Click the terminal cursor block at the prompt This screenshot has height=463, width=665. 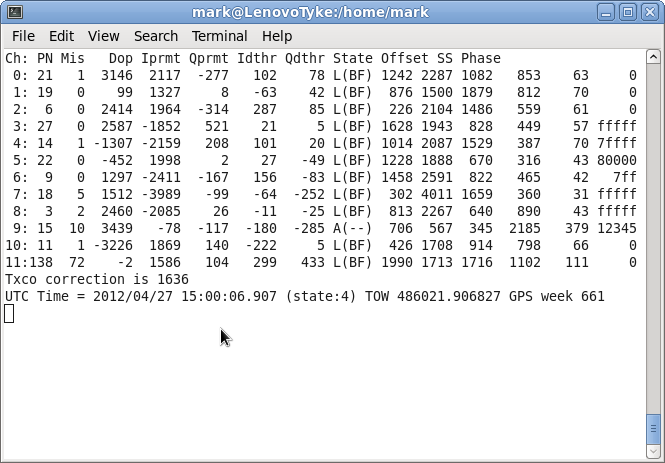(9, 314)
